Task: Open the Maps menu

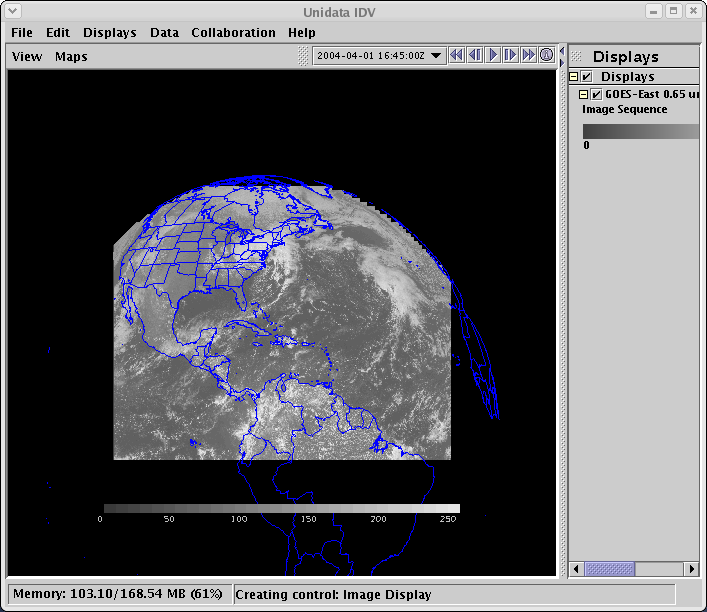Action: pyautogui.click(x=71, y=56)
